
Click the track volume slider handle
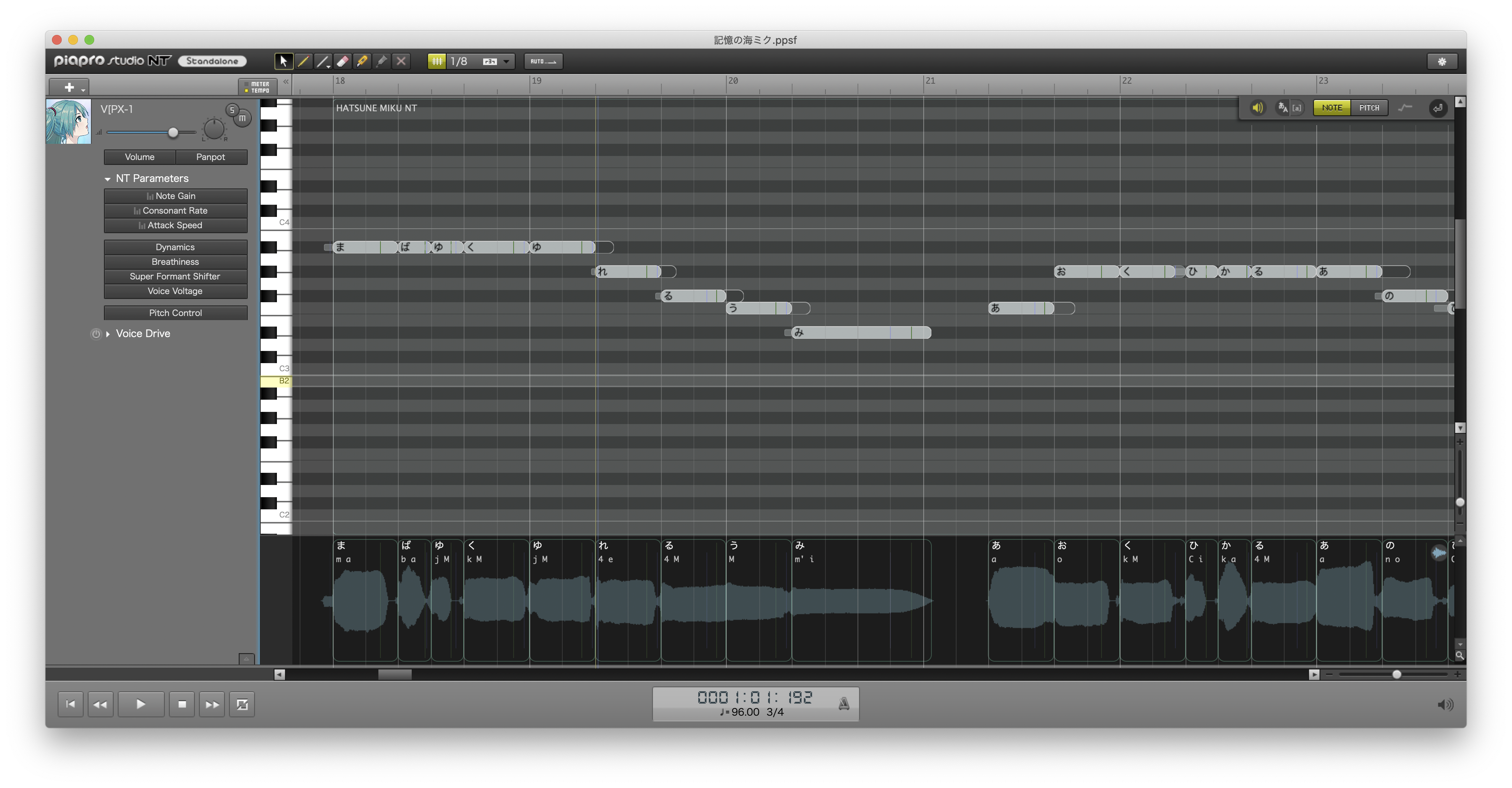173,133
